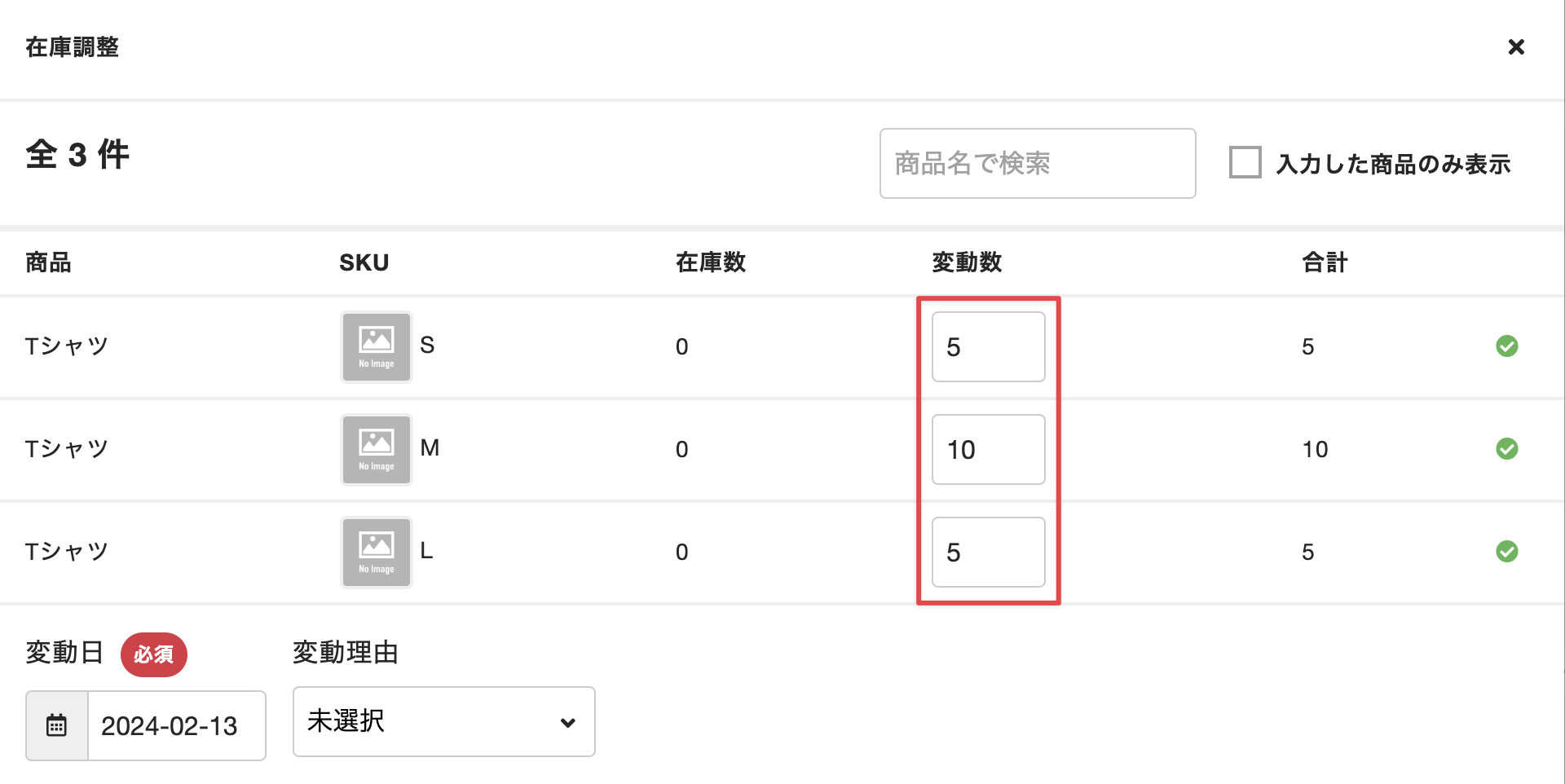Screen dimensions: 1565x784
Task: Click green checkmark icon in size M row
Action: [1506, 449]
